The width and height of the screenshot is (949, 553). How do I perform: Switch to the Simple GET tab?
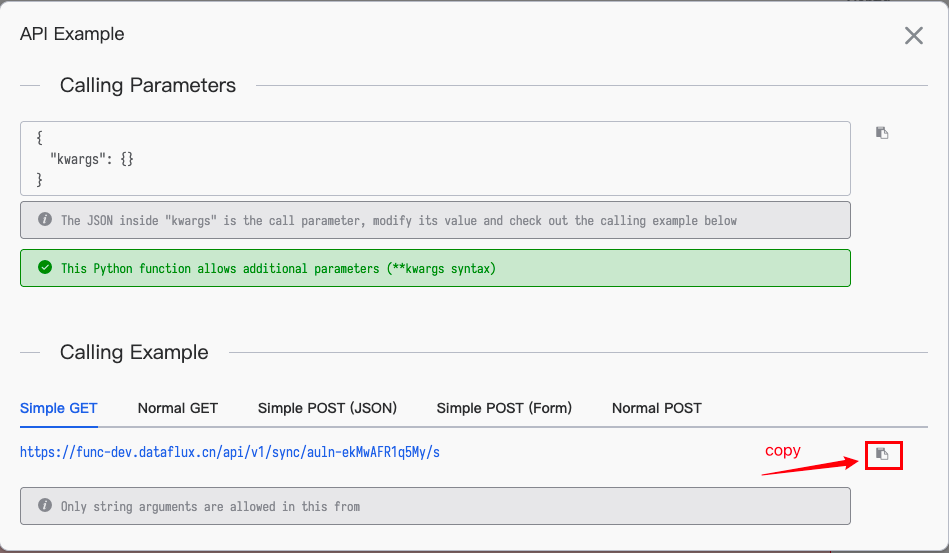59,408
